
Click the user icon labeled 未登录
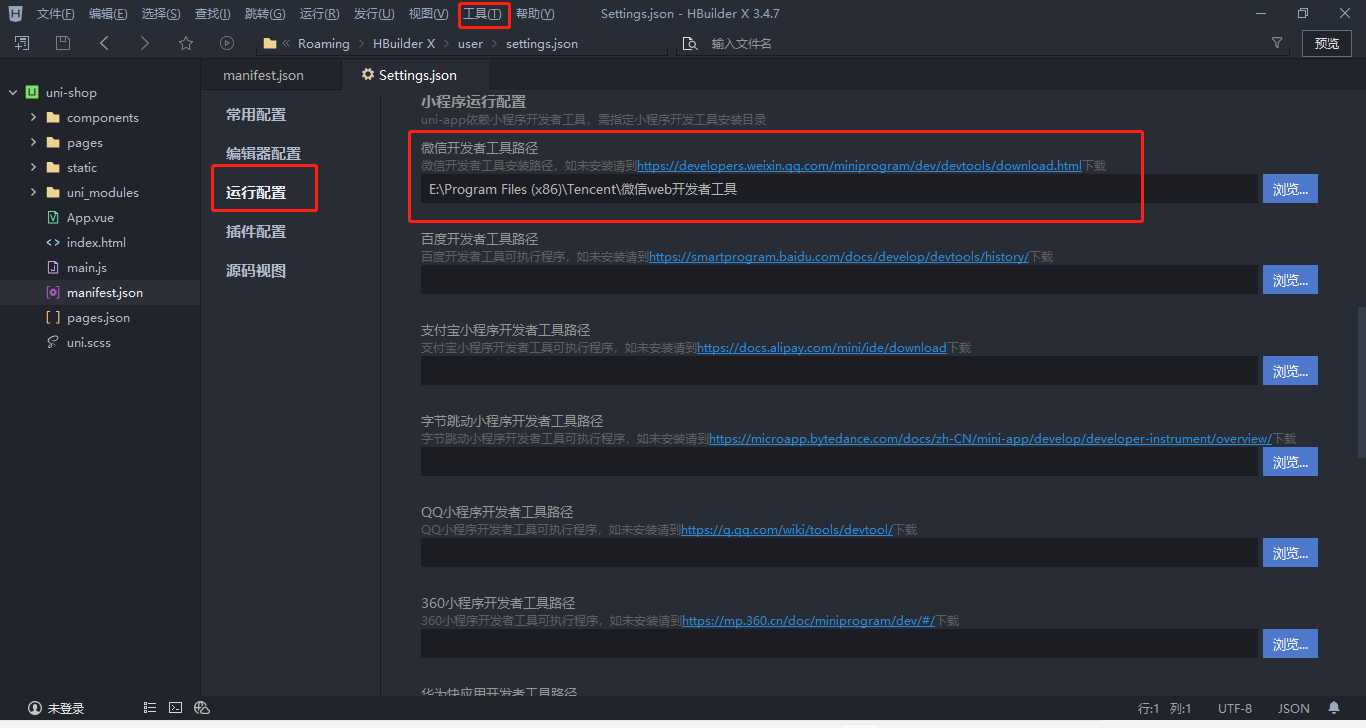coord(34,708)
